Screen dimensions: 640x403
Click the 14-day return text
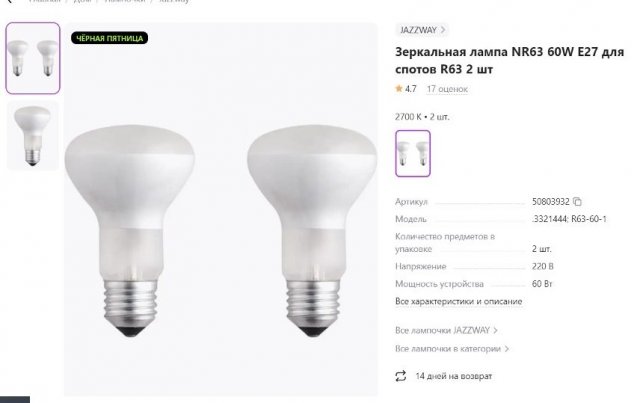(x=454, y=376)
